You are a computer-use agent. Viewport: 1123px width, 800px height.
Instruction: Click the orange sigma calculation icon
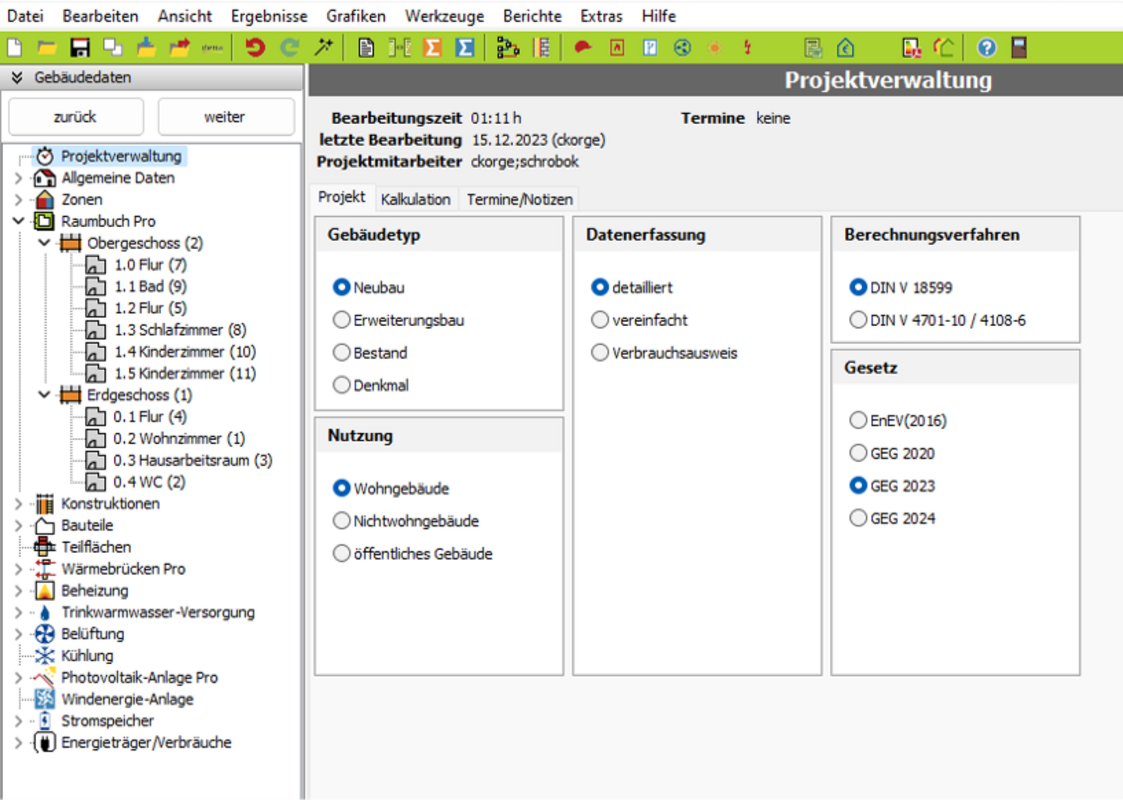pyautogui.click(x=432, y=47)
